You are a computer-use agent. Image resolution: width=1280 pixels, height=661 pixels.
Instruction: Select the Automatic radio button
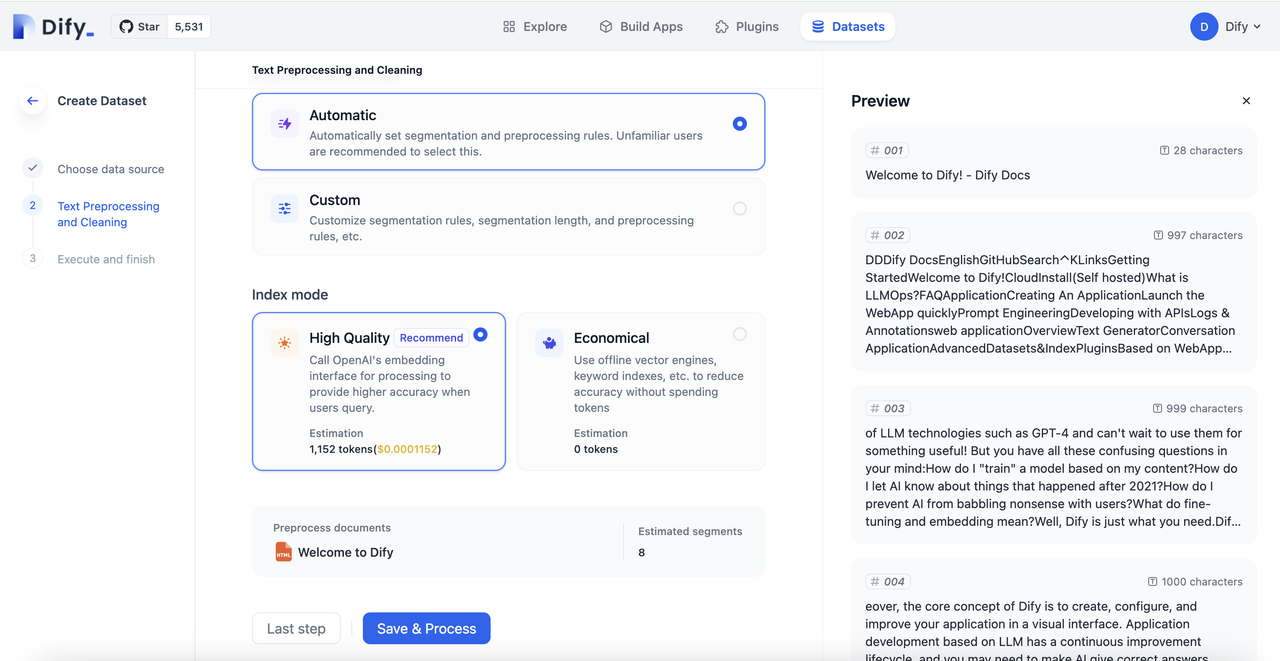[739, 124]
